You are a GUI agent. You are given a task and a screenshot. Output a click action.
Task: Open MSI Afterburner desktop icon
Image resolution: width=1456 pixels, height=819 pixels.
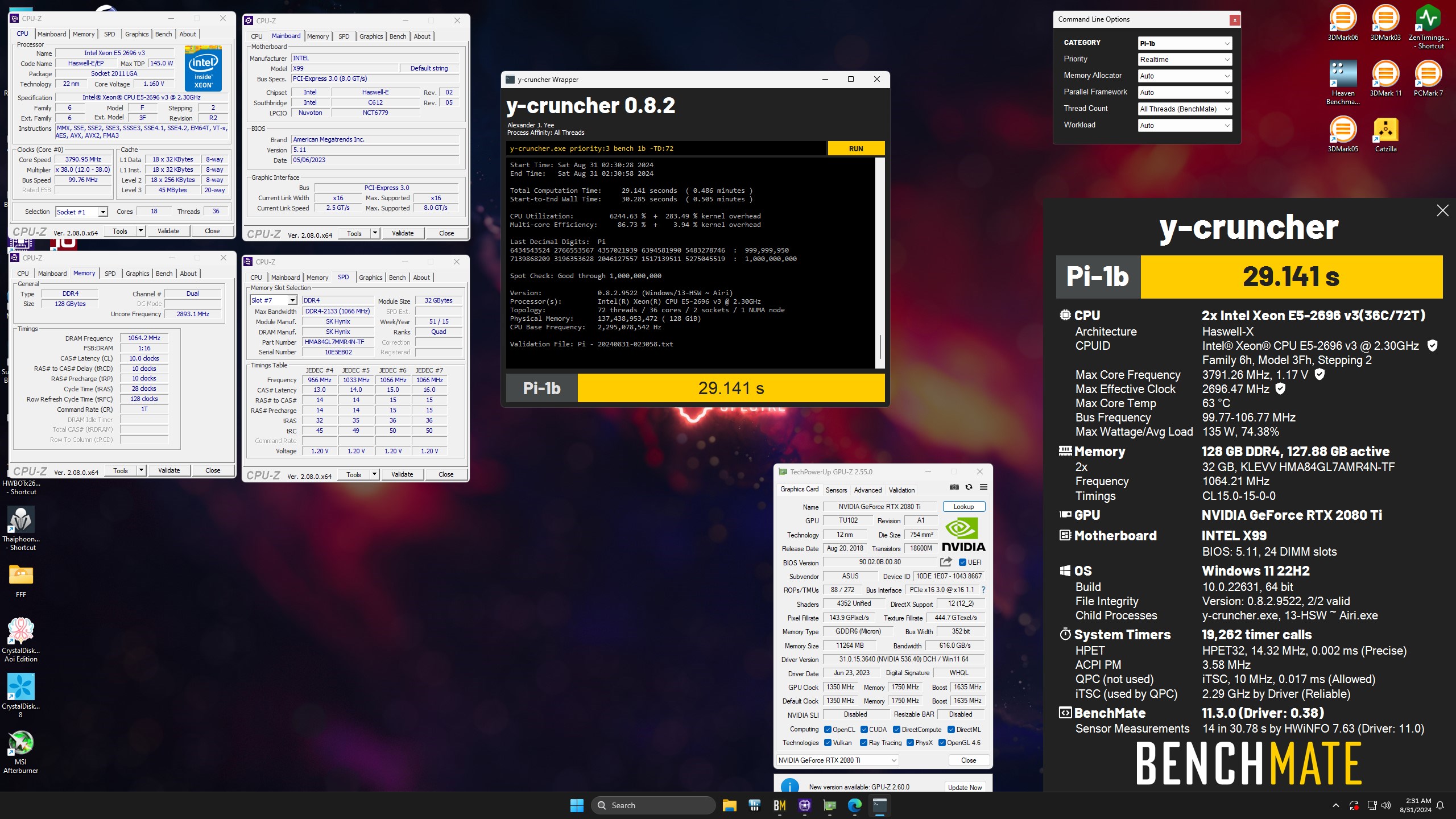pyautogui.click(x=21, y=751)
